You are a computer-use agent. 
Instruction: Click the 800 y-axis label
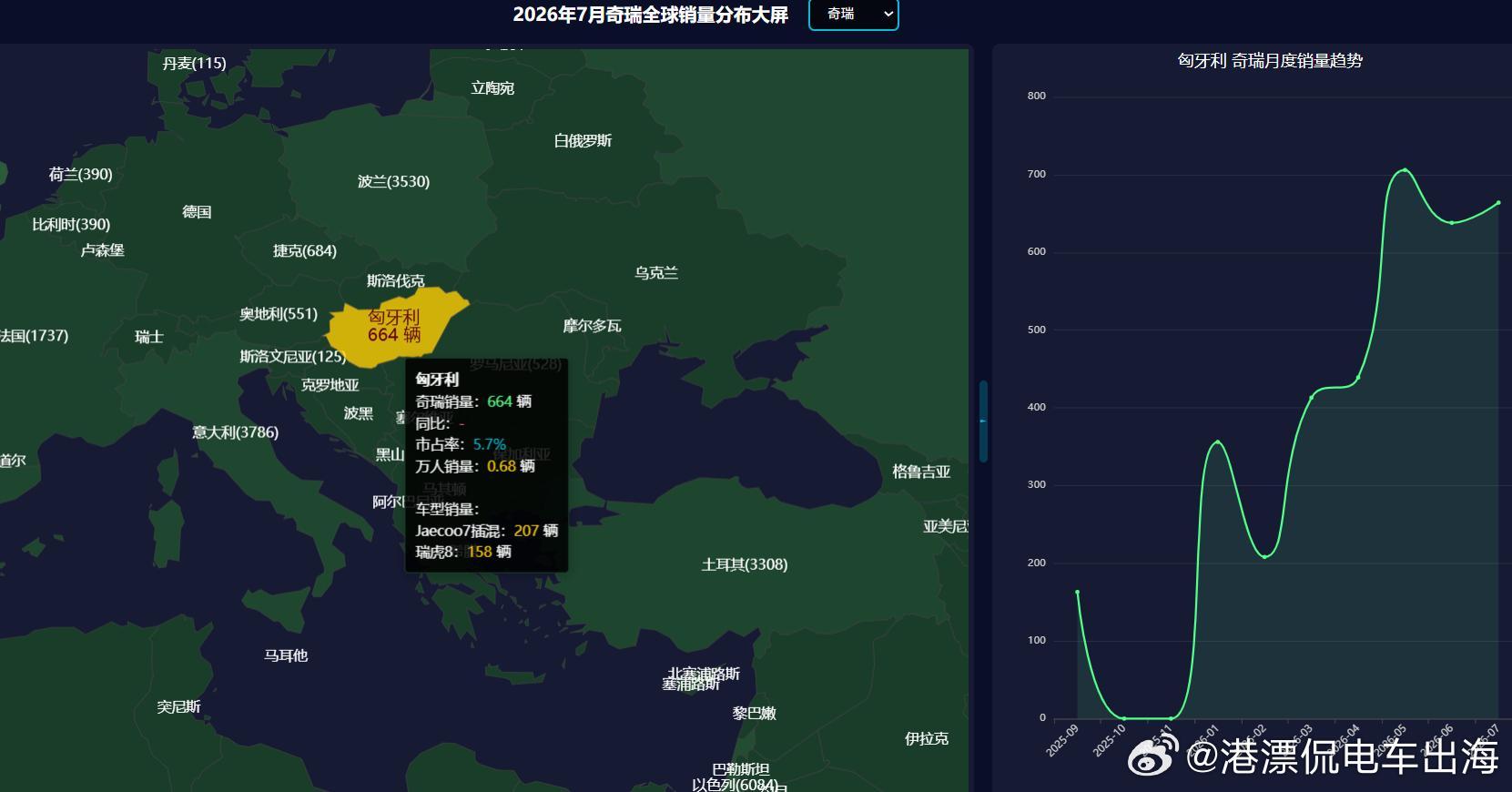[1037, 96]
